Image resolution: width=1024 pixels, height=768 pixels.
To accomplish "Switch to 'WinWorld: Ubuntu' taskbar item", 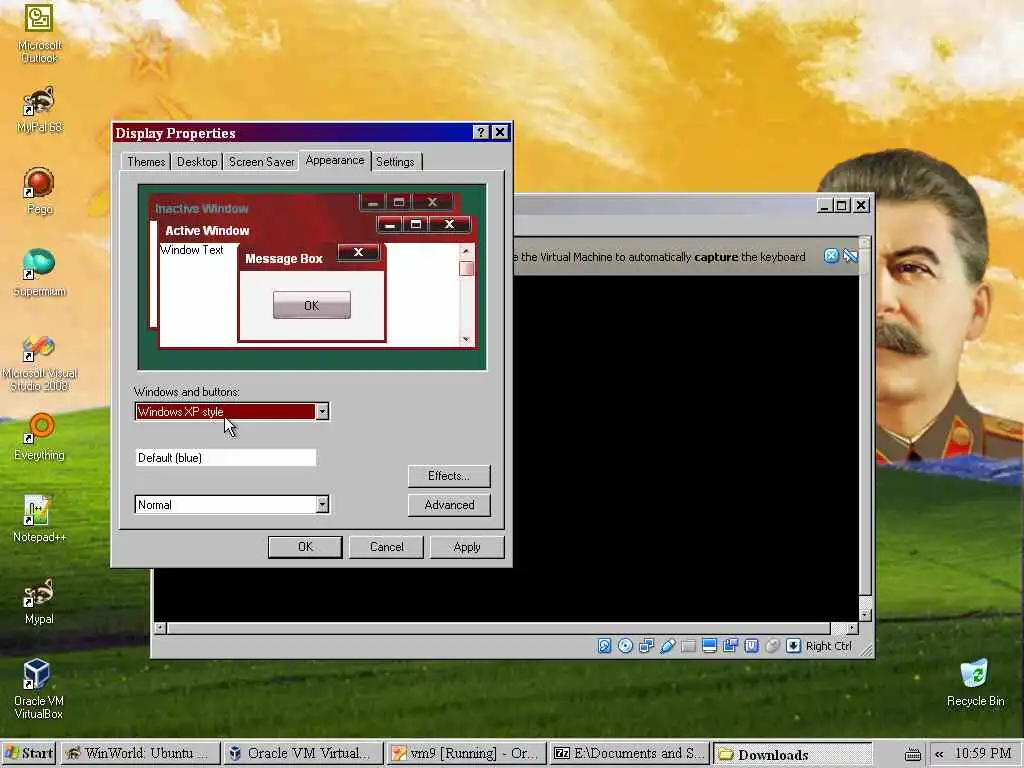I will tap(140, 754).
